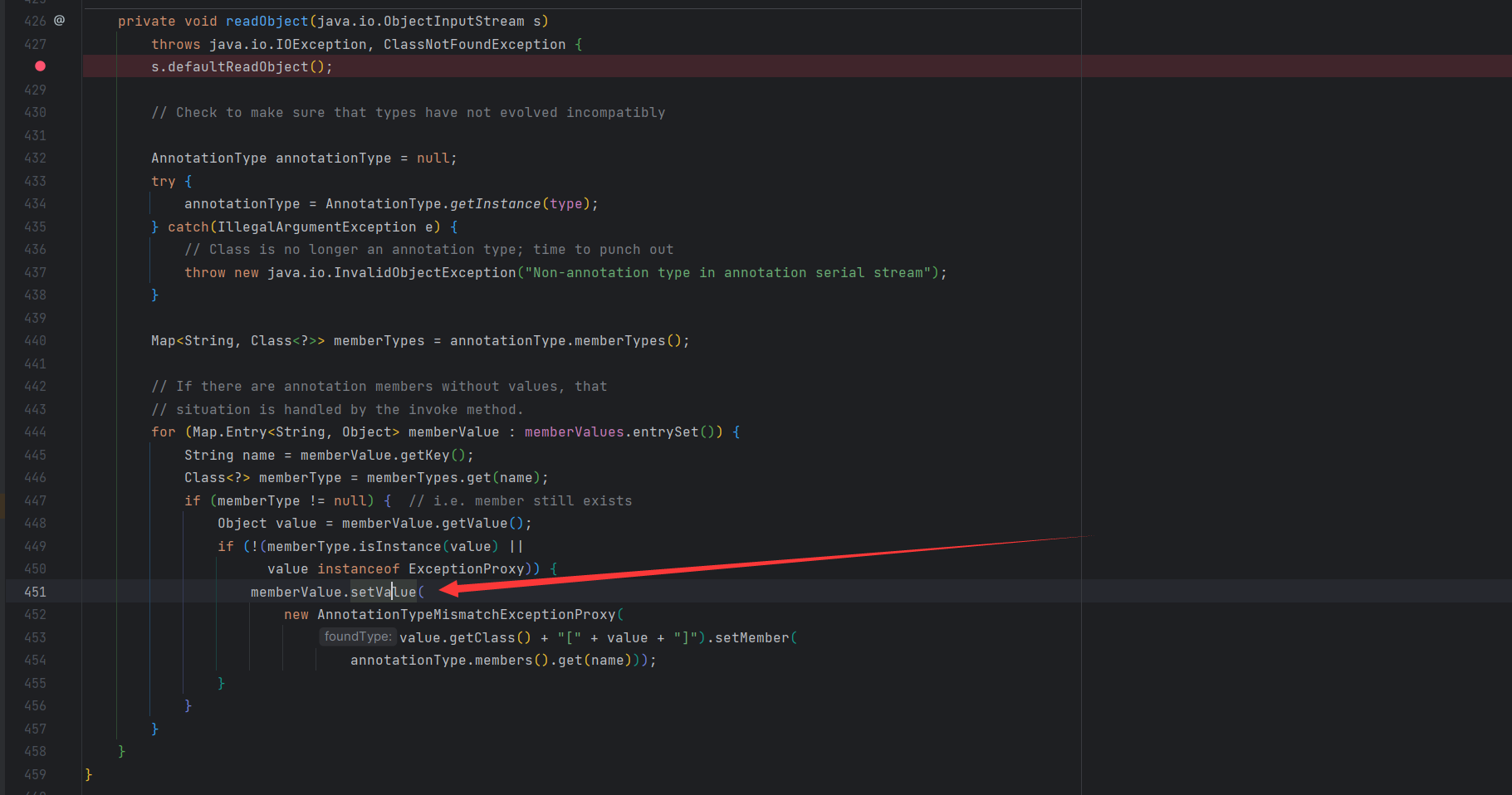The image size is (1512, 795).
Task: Click the ClassNotFoundException in the throws clause
Action: (x=474, y=45)
